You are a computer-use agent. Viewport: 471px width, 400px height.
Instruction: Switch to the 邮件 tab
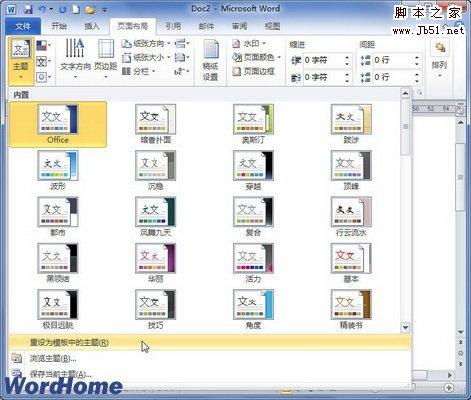click(206, 26)
